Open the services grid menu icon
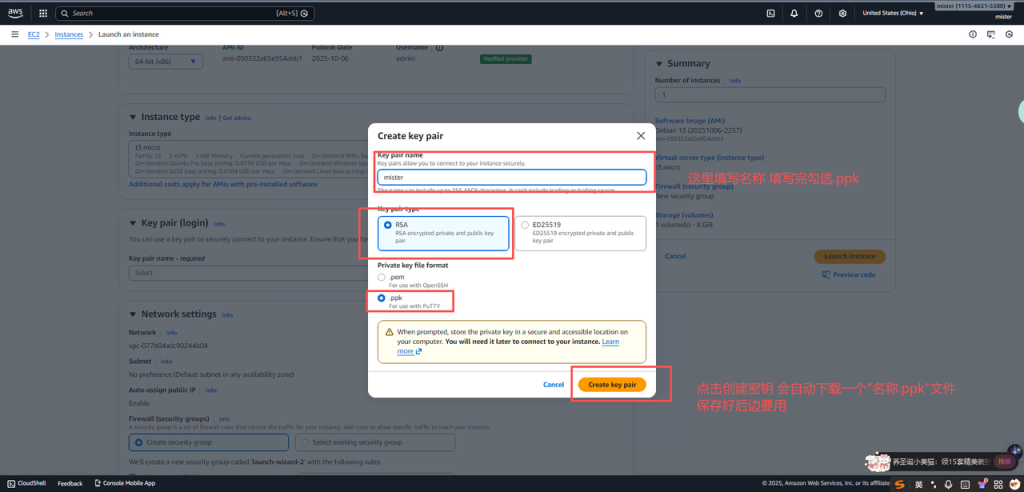 click(x=43, y=13)
